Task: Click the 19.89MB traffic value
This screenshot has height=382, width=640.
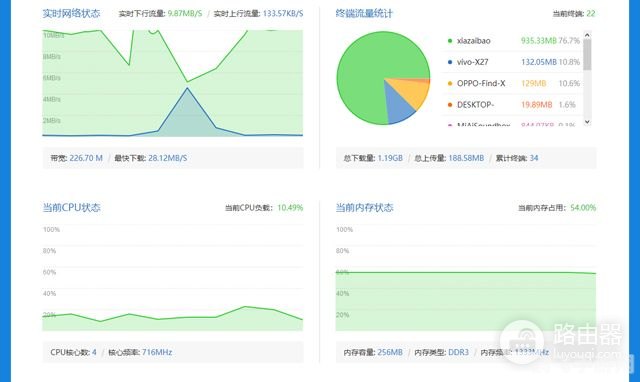Action: coord(536,104)
